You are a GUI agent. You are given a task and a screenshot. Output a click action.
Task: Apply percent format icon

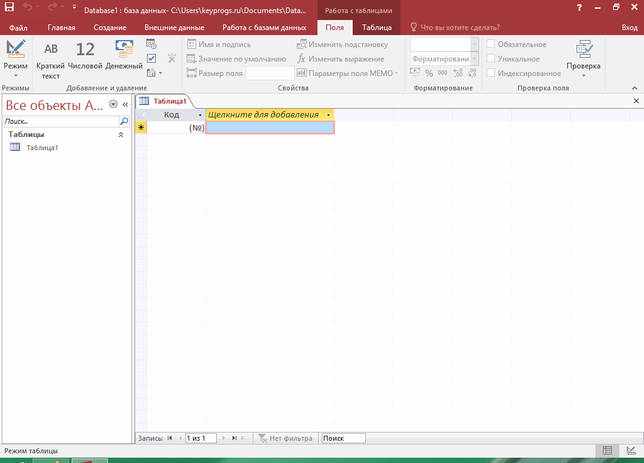click(x=429, y=73)
